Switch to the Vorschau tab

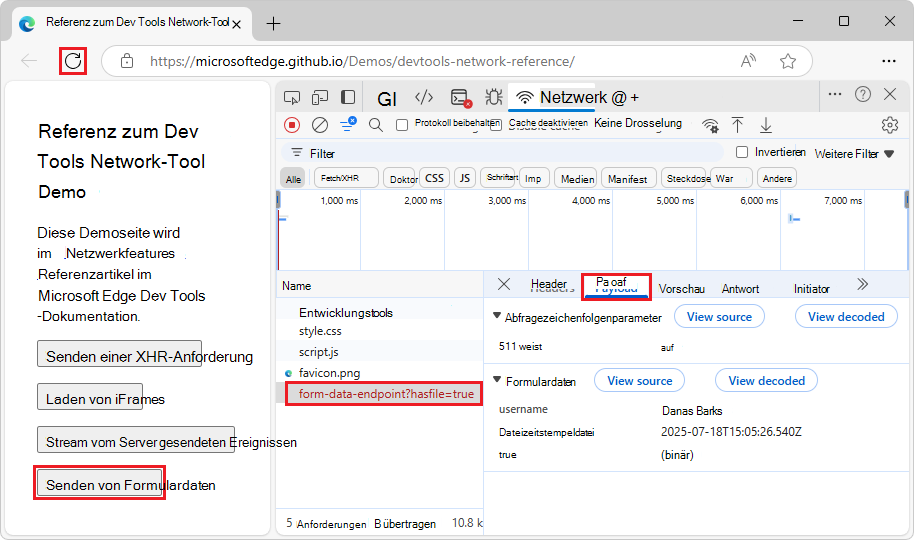click(681, 288)
